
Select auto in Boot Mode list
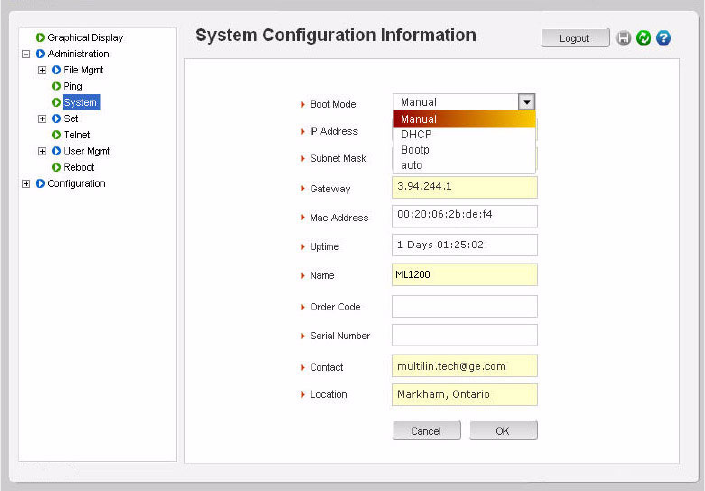464,165
